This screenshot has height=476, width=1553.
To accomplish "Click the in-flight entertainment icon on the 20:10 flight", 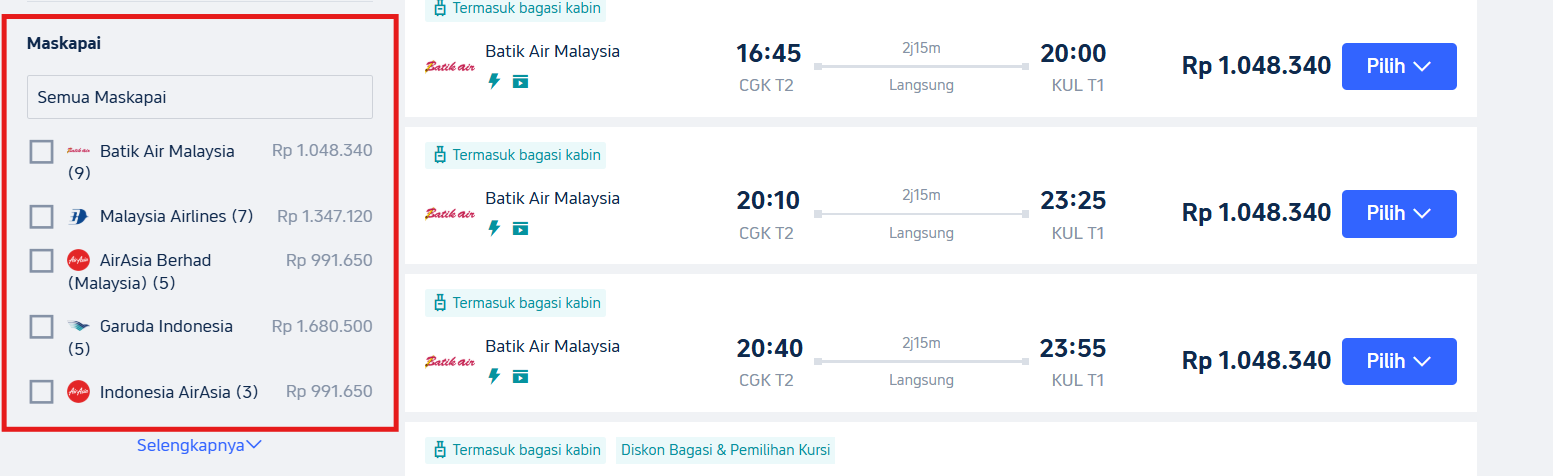I will (x=520, y=229).
